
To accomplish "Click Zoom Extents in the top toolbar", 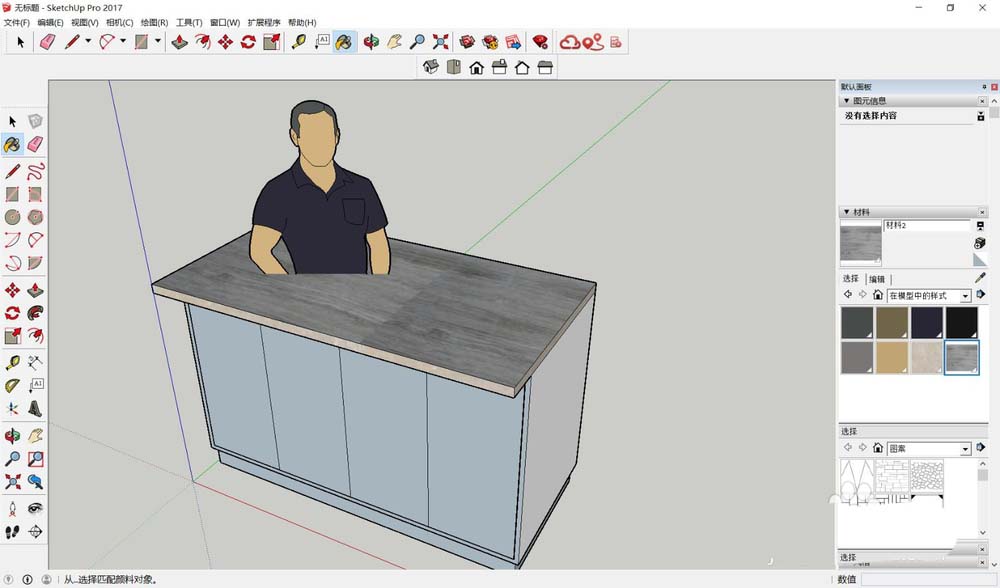I will pyautogui.click(x=440, y=42).
